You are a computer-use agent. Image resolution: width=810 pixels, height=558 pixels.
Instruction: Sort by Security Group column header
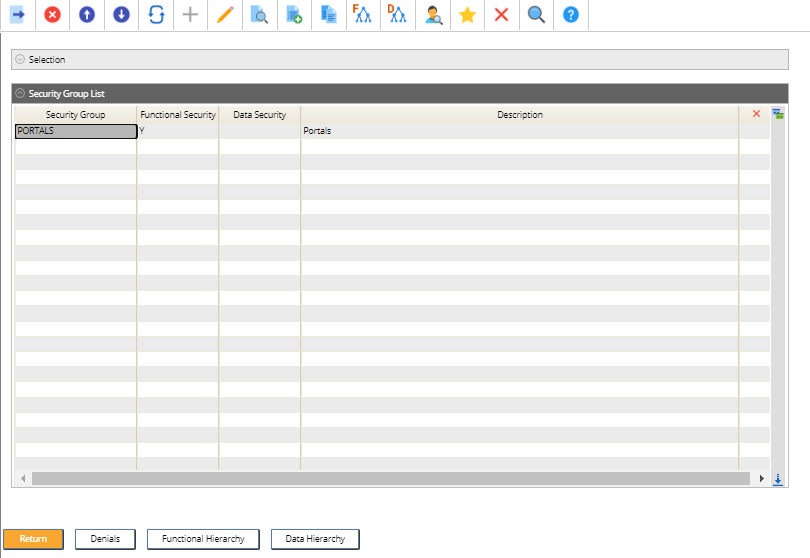click(75, 115)
